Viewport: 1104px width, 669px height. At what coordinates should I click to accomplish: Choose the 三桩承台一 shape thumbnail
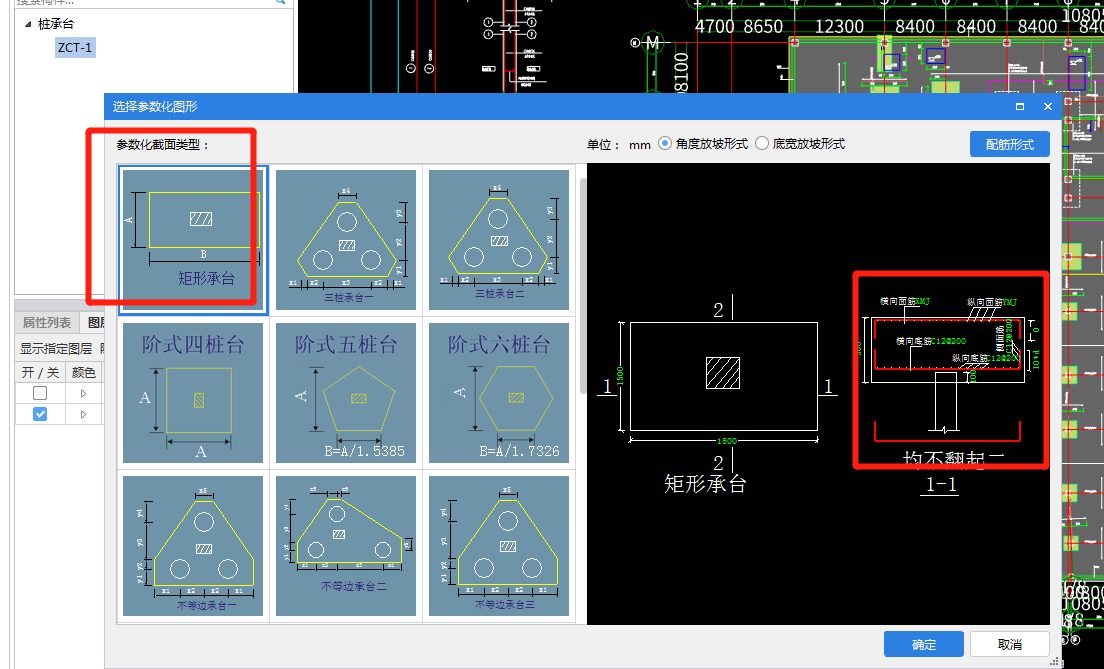[346, 239]
